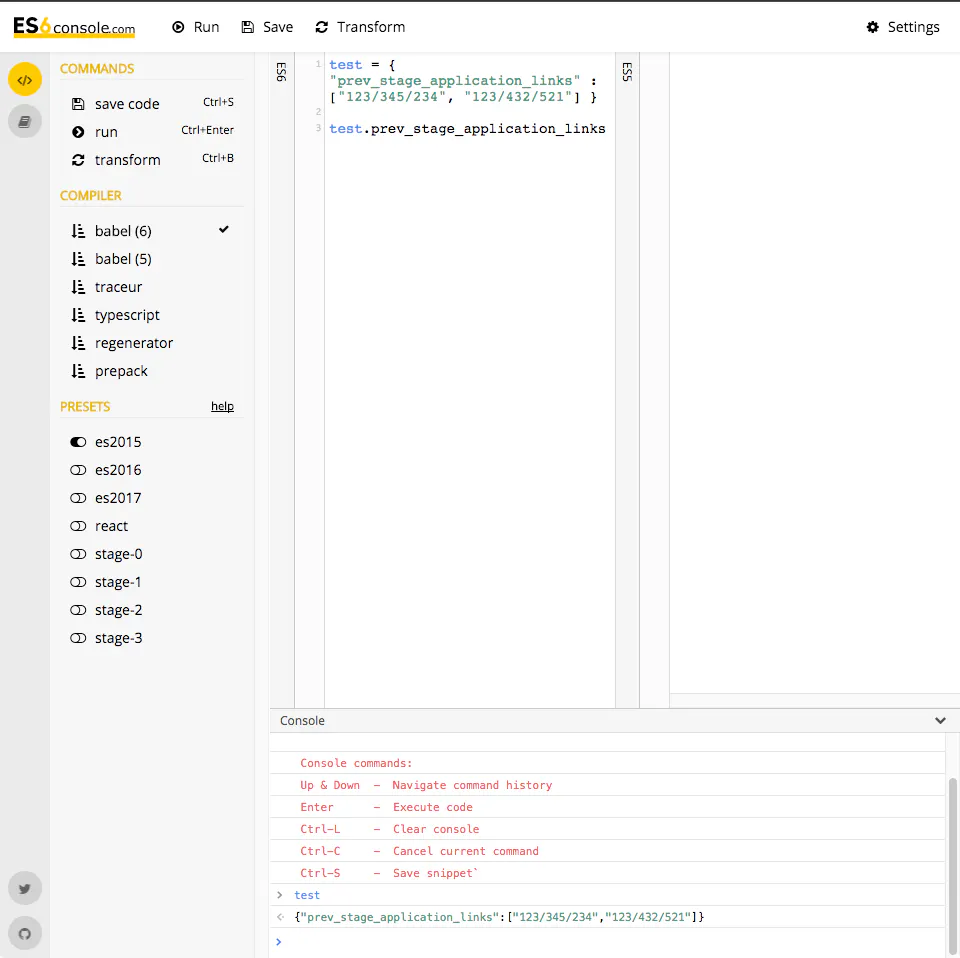Enable the stage-2 preset
Viewport: 960px width, 958px height.
(78, 610)
